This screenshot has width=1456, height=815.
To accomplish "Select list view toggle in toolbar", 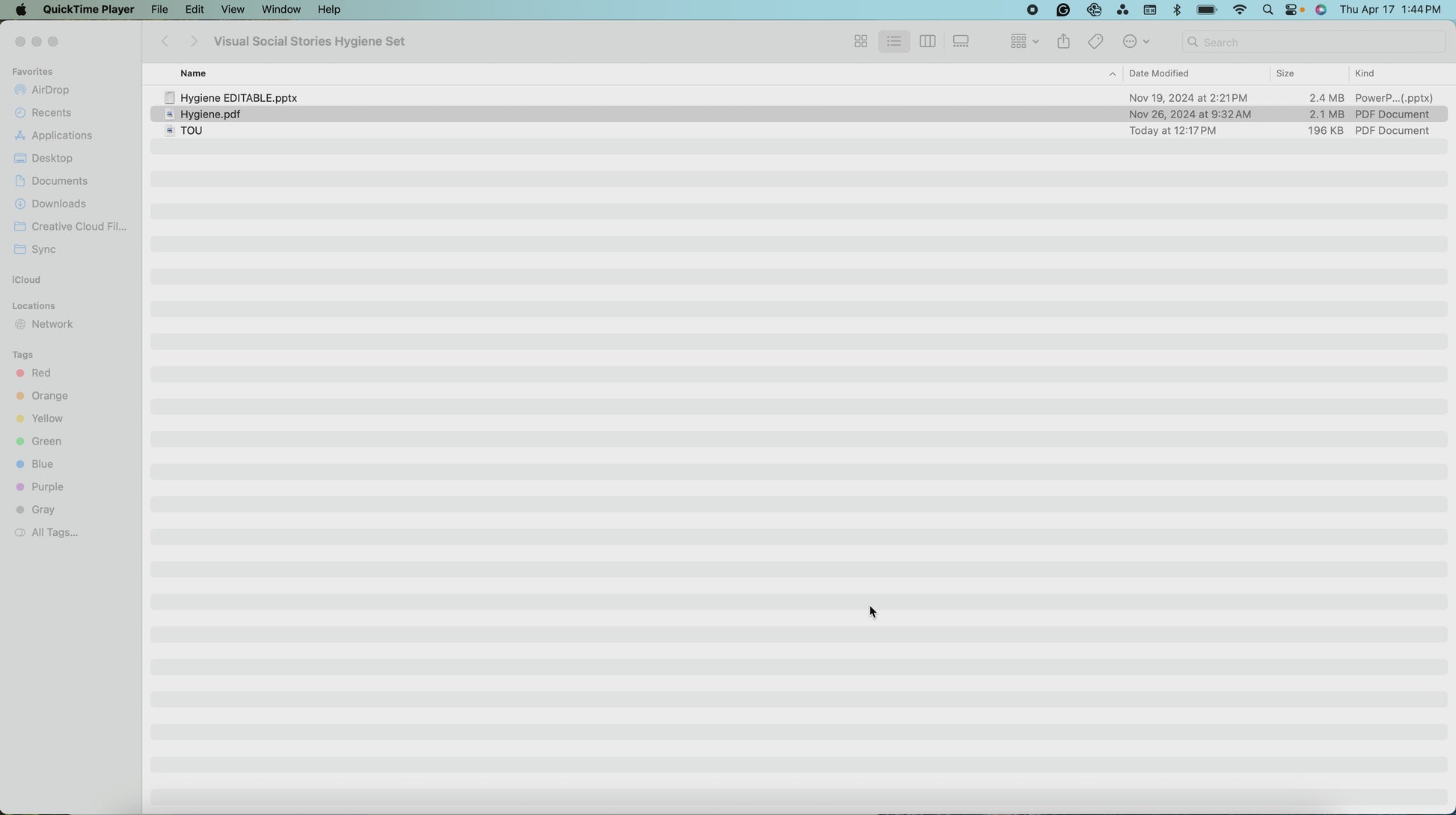I will click(x=894, y=42).
